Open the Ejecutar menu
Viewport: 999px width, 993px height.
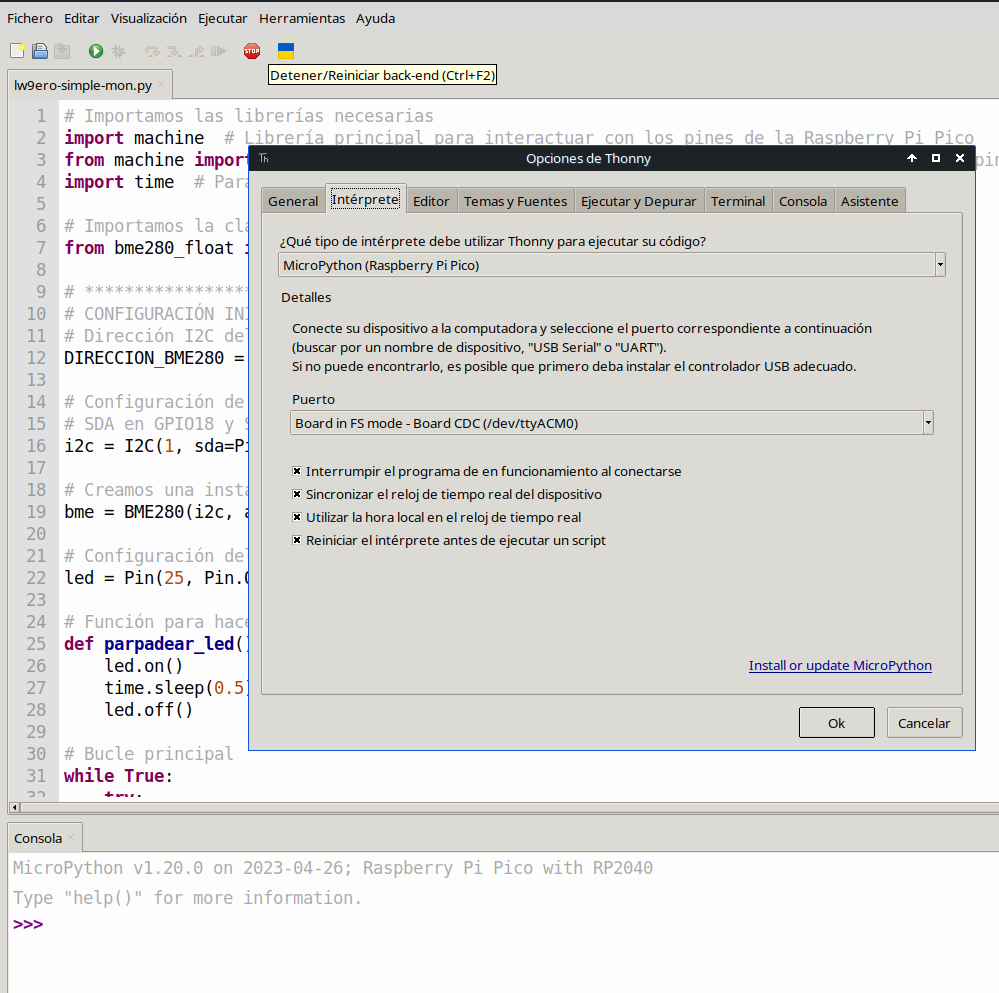click(x=222, y=18)
